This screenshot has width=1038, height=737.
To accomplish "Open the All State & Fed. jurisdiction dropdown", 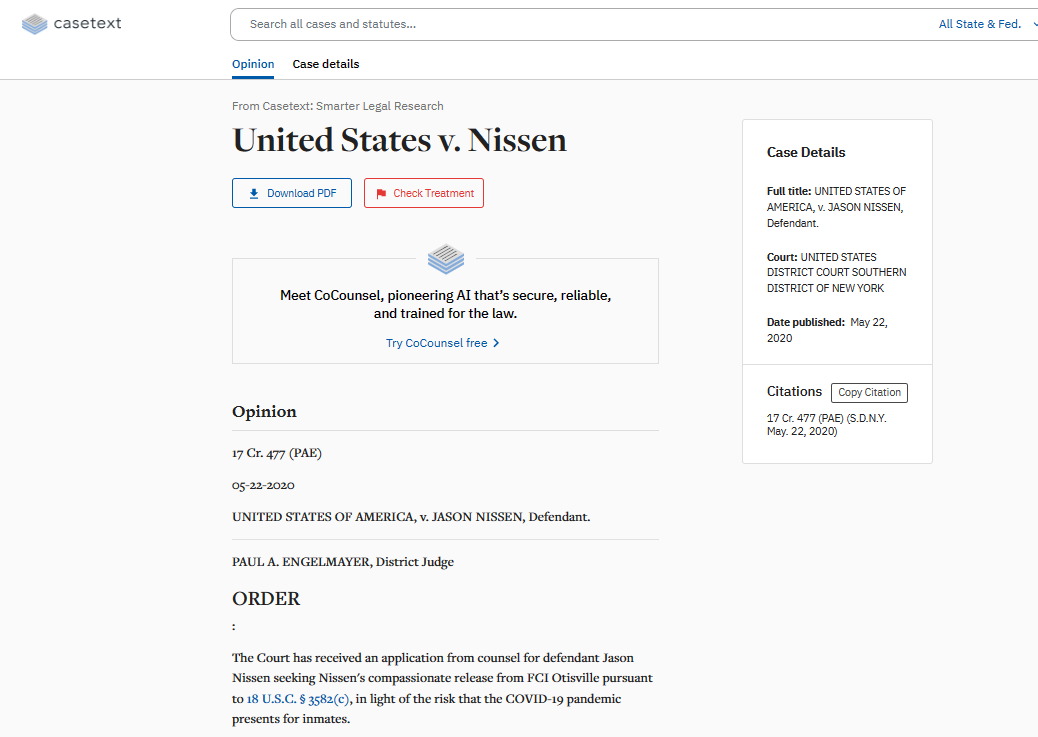I will tap(980, 24).
